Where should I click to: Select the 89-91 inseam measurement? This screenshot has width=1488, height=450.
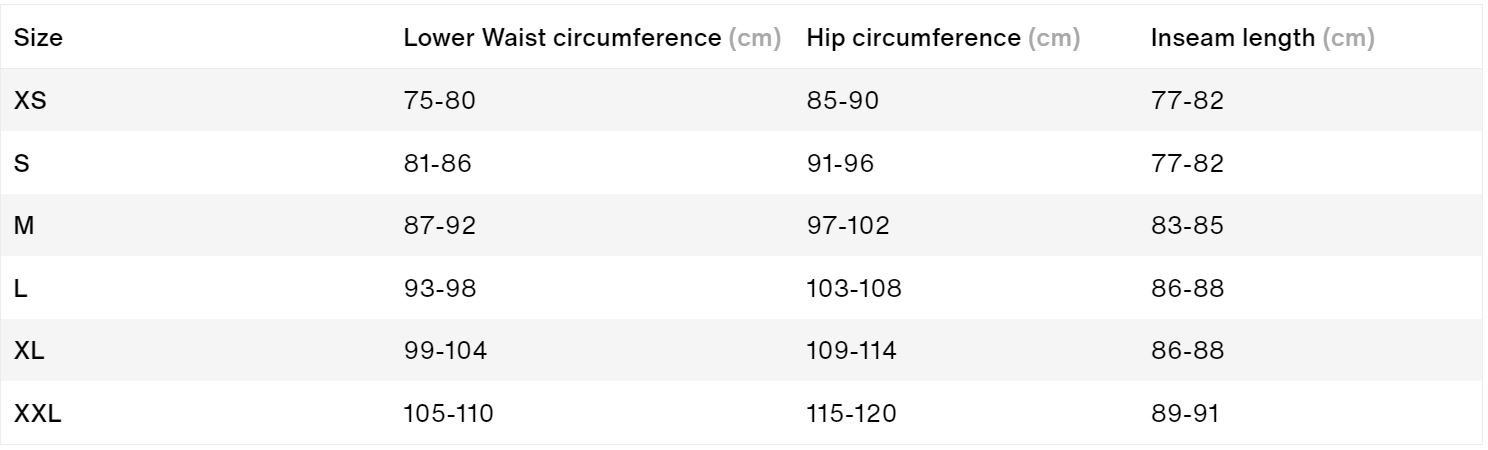coord(1185,414)
